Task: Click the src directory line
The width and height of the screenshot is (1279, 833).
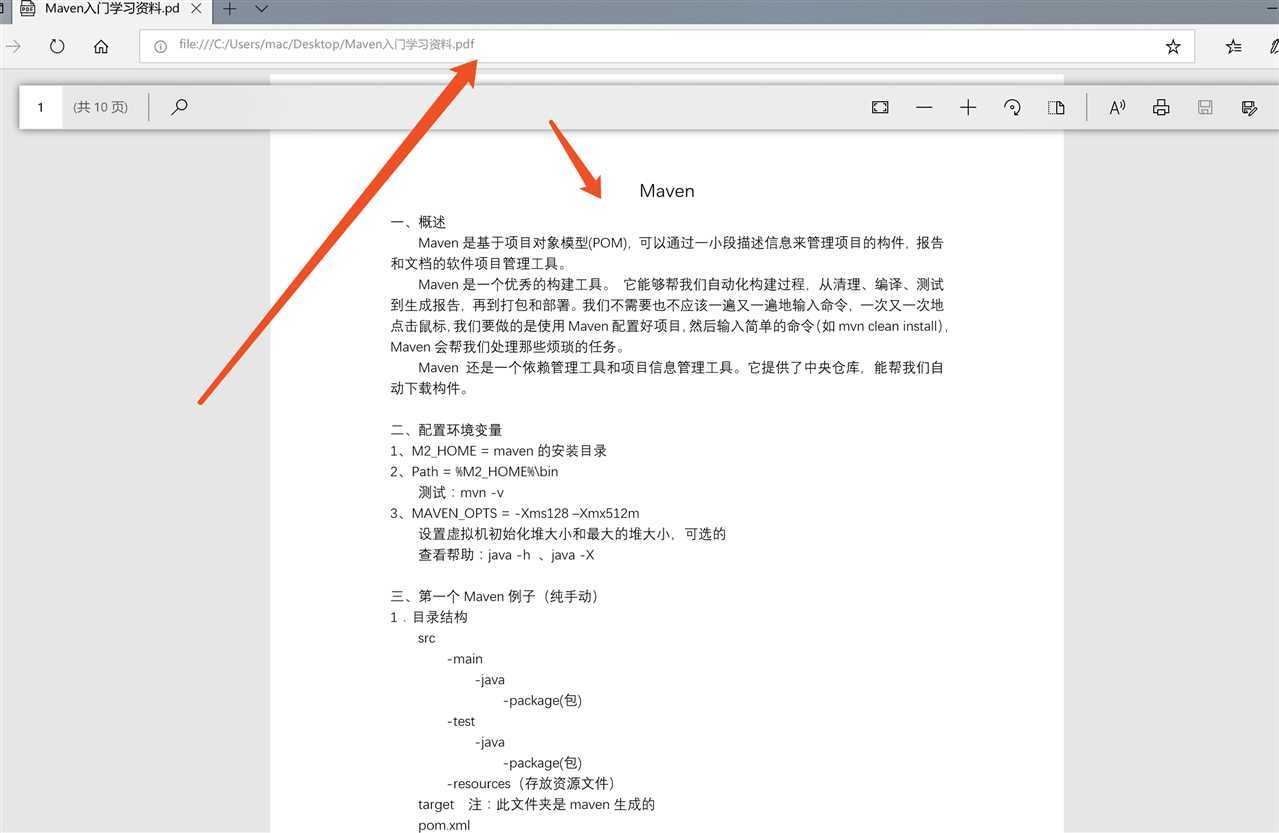Action: (x=427, y=638)
